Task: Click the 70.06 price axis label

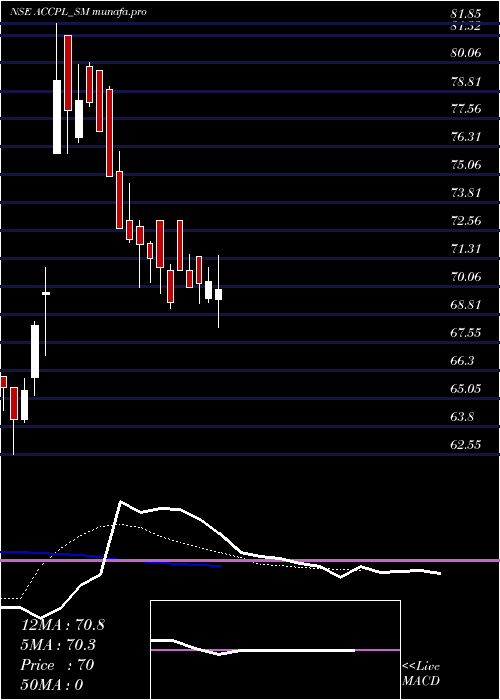Action: 466,277
